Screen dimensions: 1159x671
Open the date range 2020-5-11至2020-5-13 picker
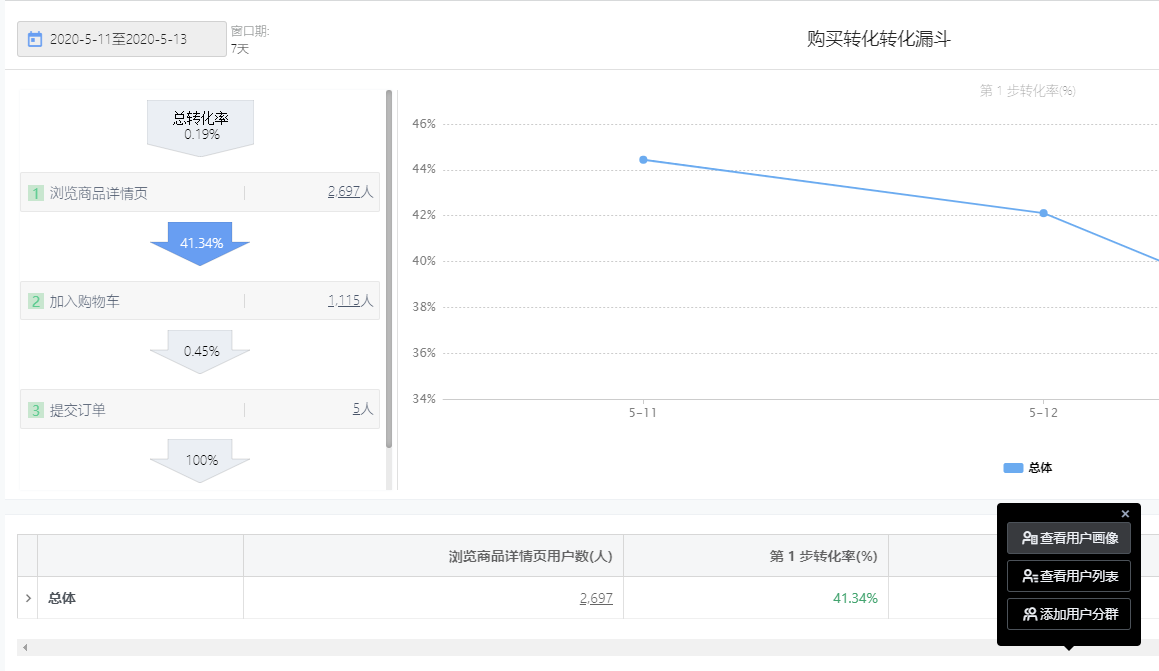[x=122, y=40]
